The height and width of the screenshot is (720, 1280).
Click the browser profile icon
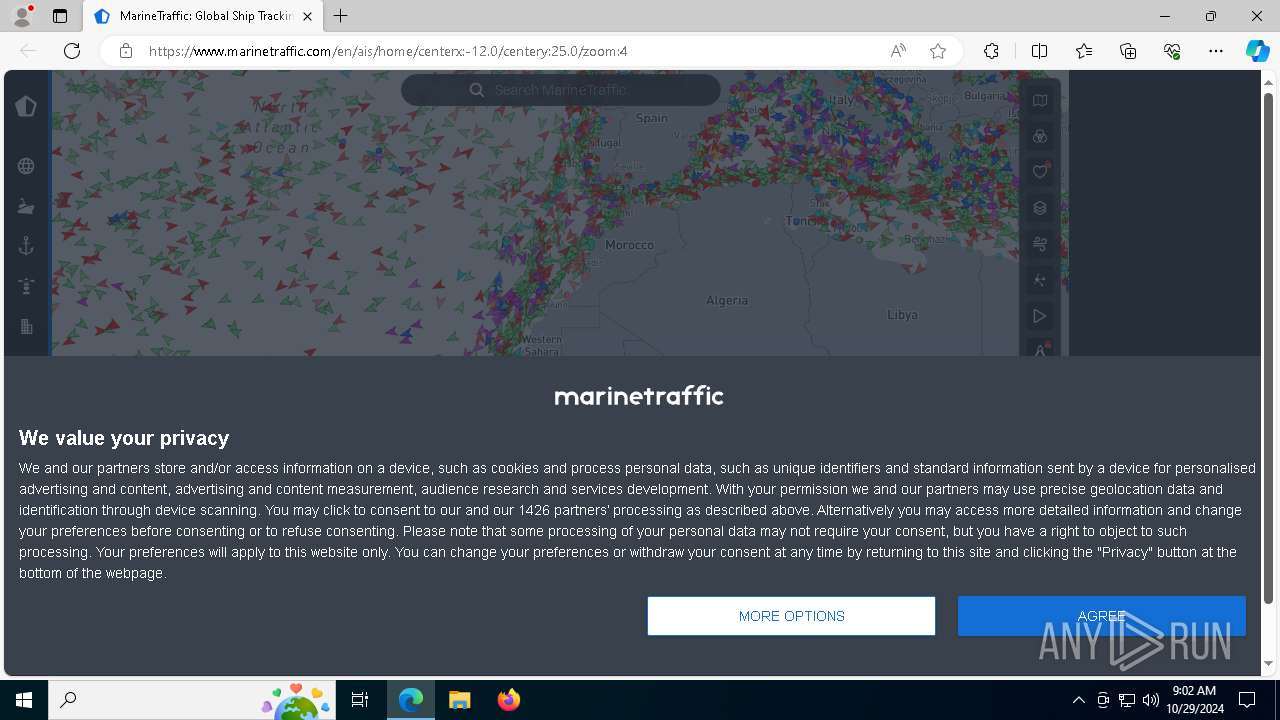[22, 16]
